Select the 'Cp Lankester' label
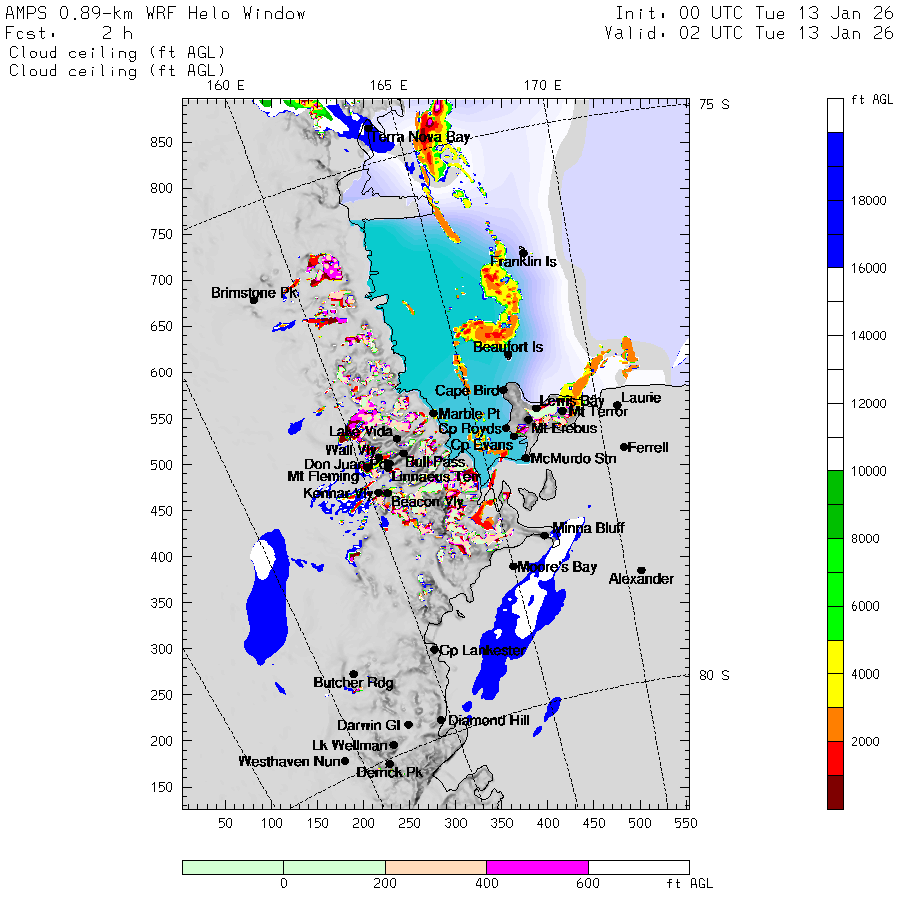 [483, 650]
